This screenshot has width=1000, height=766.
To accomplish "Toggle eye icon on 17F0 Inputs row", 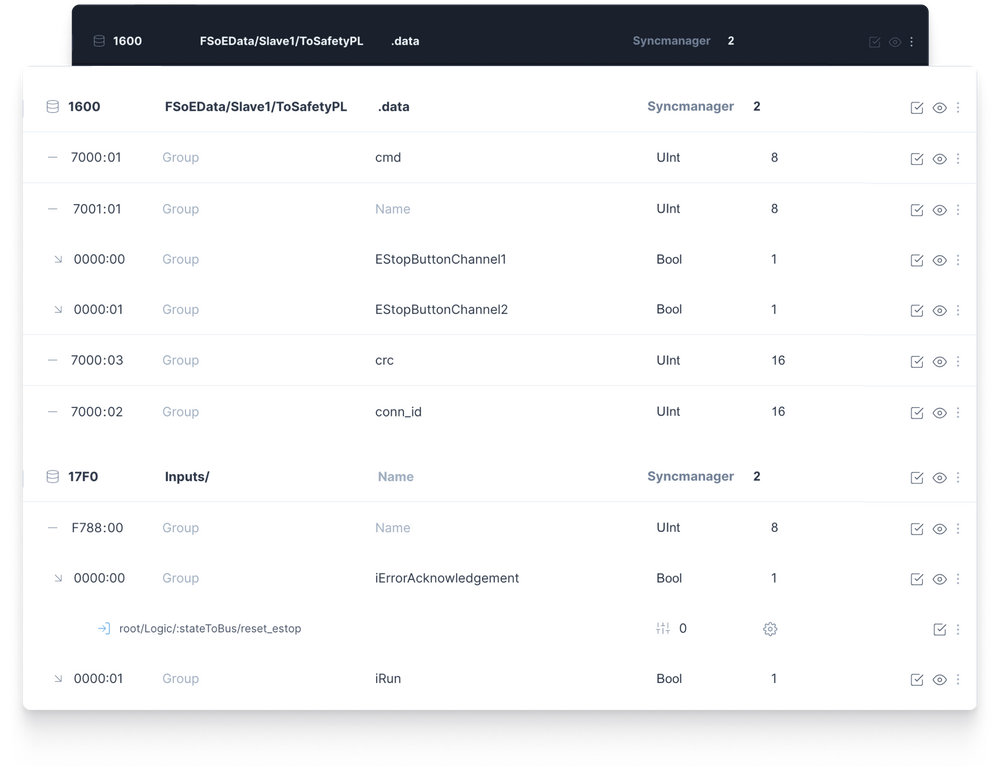I will coord(939,478).
